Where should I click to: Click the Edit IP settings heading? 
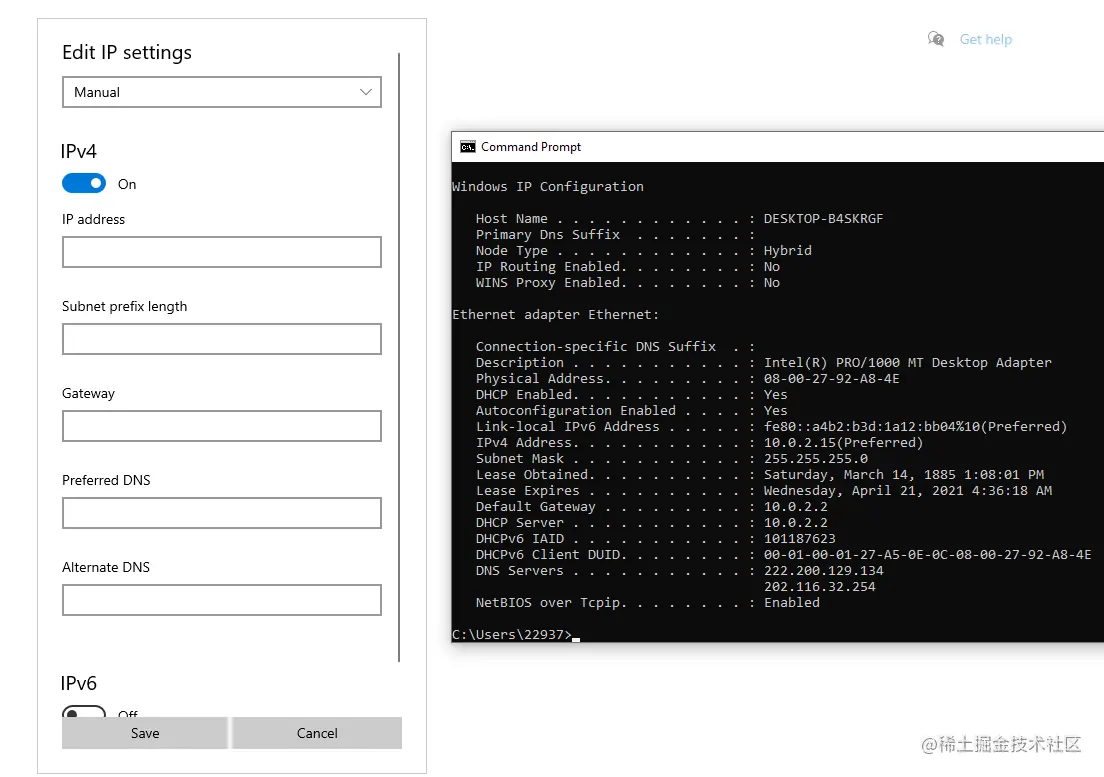point(127,53)
